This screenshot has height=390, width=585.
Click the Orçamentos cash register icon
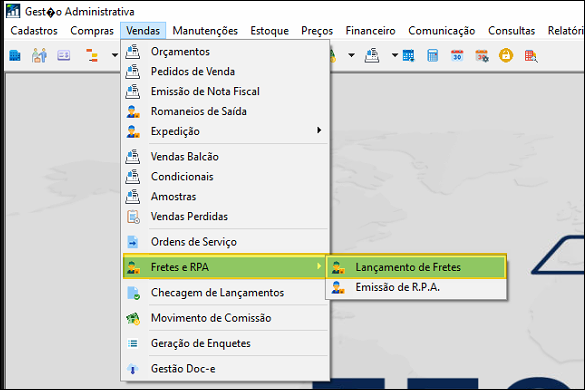coord(133,52)
